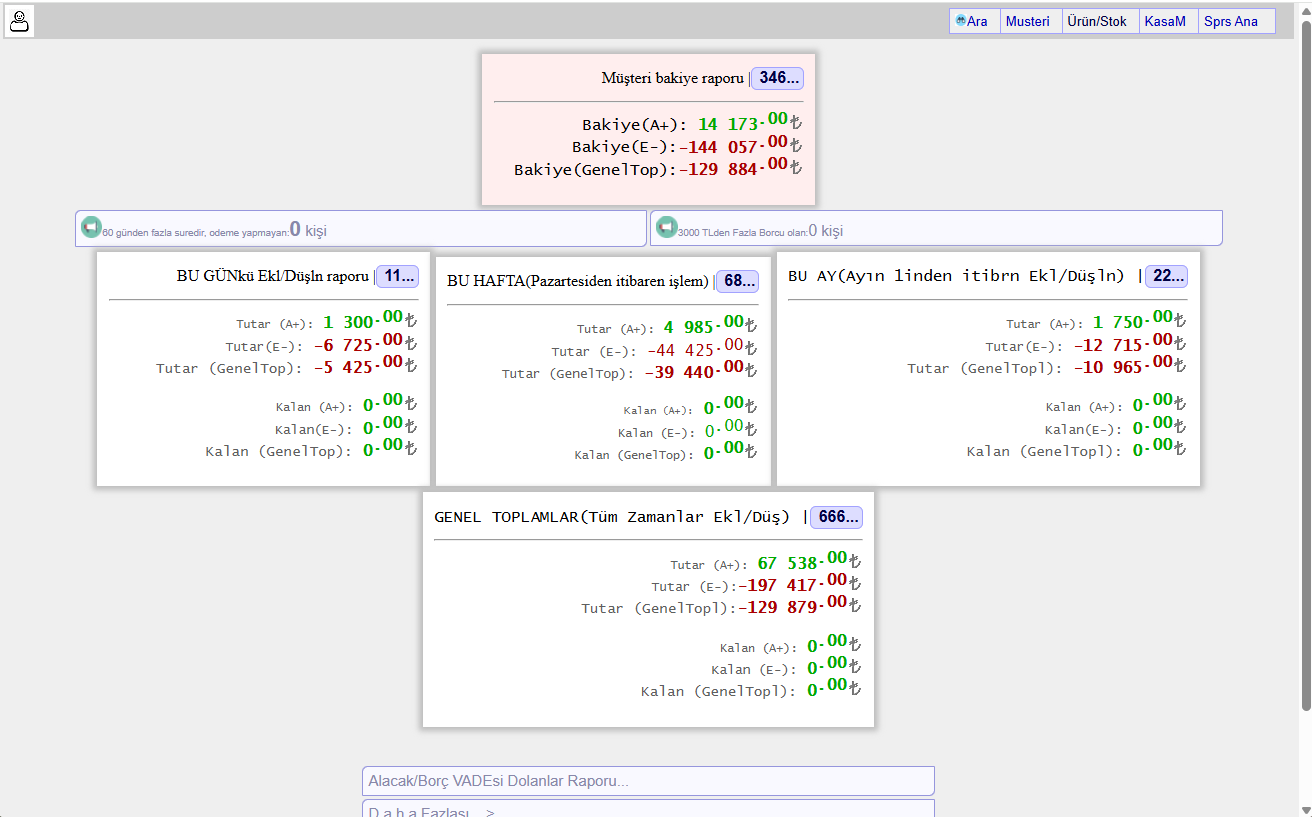The height and width of the screenshot is (817, 1312).
Task: Click the Müşteri bakiye raporu title
Action: (x=672, y=78)
